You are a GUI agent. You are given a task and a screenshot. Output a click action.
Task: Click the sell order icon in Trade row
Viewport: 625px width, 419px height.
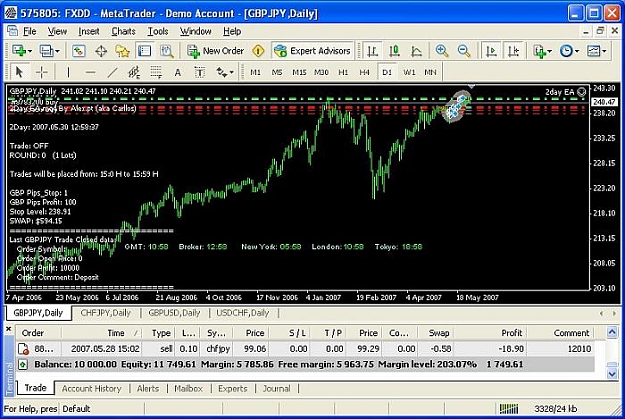point(24,349)
